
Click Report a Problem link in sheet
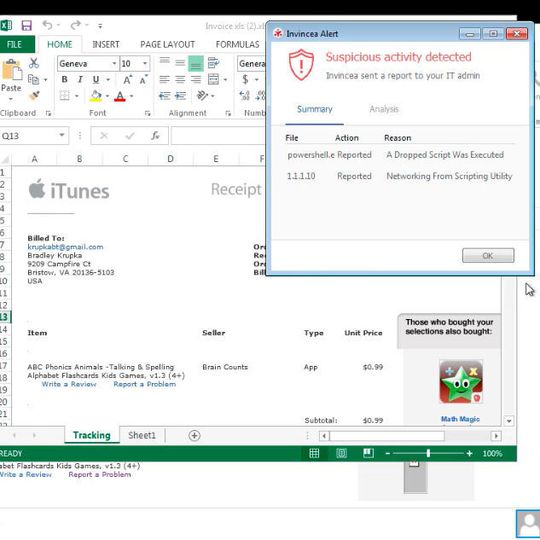click(145, 384)
